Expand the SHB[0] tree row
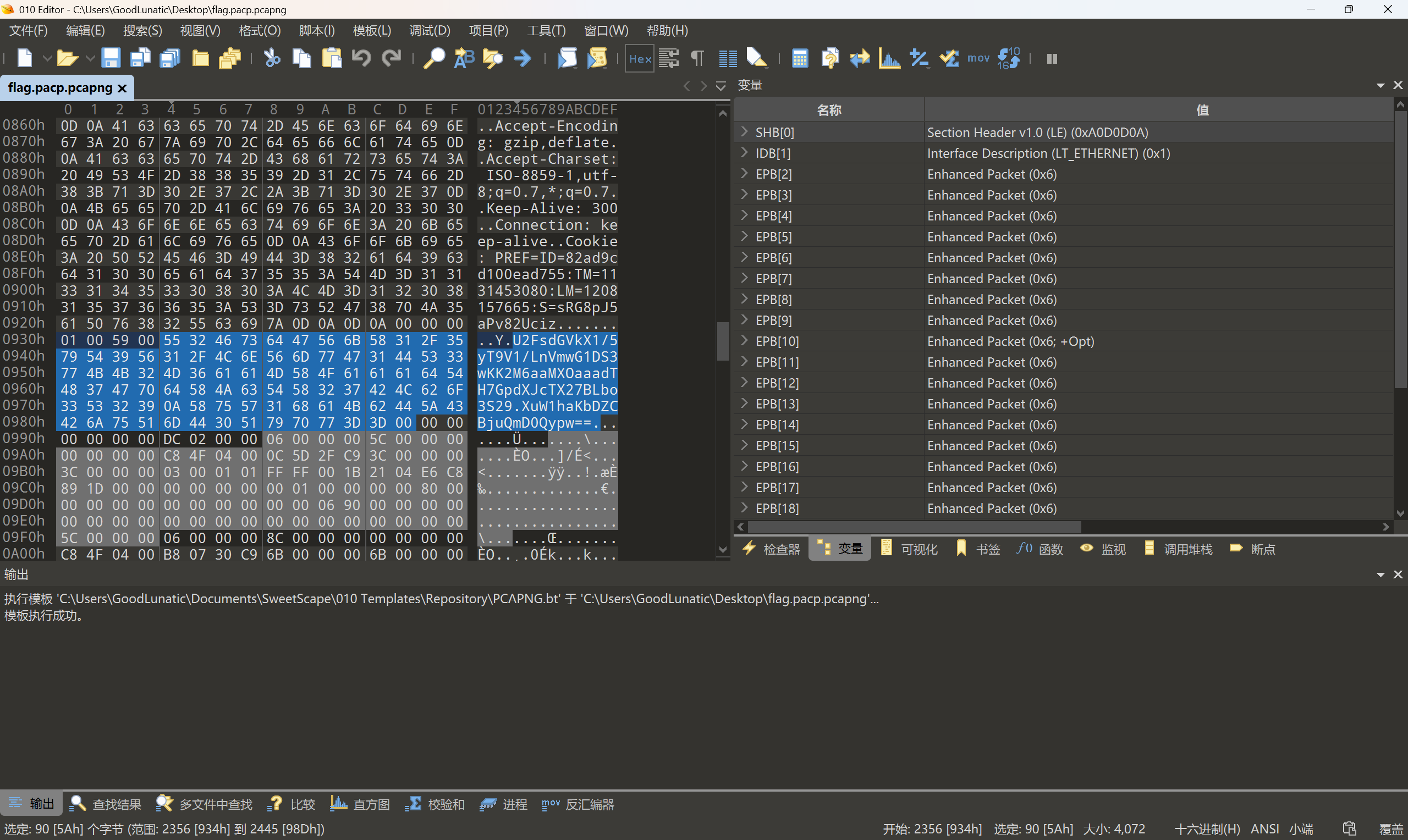1408x840 pixels. 744,132
